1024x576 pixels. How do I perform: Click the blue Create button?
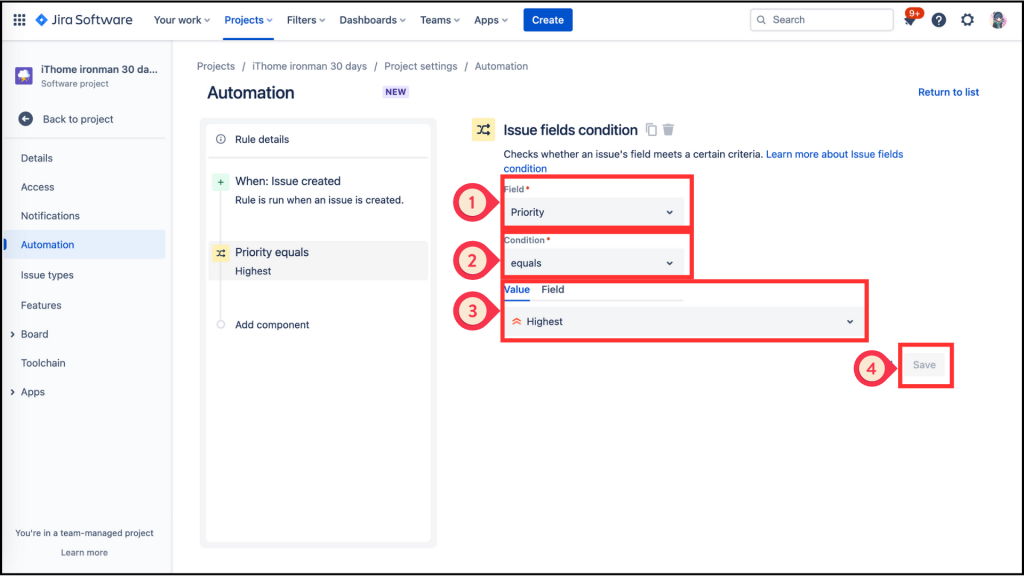[x=548, y=20]
